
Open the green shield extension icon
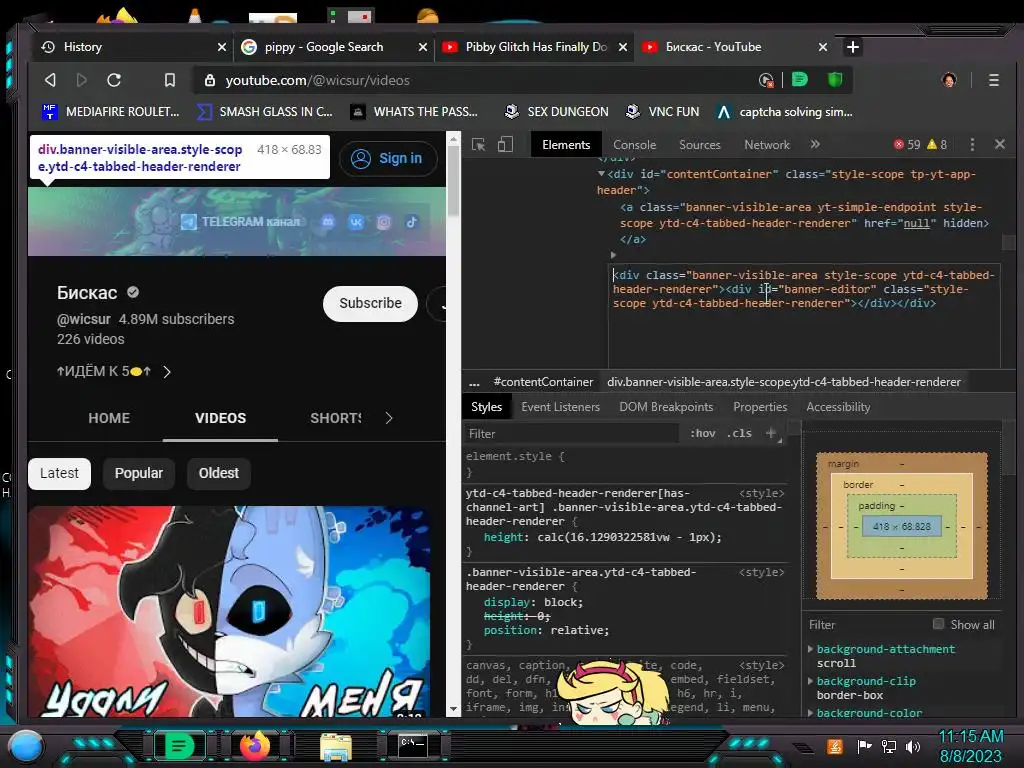click(835, 80)
